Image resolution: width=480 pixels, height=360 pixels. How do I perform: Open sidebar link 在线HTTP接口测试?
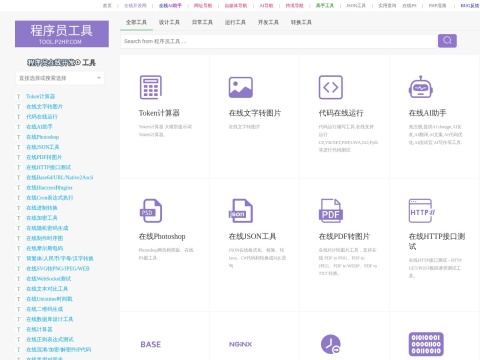(x=48, y=167)
